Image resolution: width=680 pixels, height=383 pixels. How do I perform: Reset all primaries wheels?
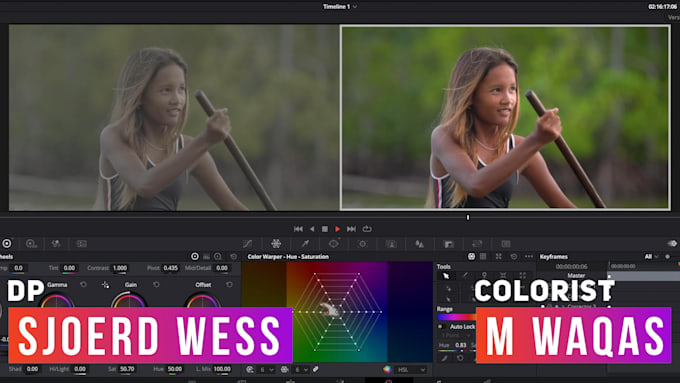pos(233,257)
